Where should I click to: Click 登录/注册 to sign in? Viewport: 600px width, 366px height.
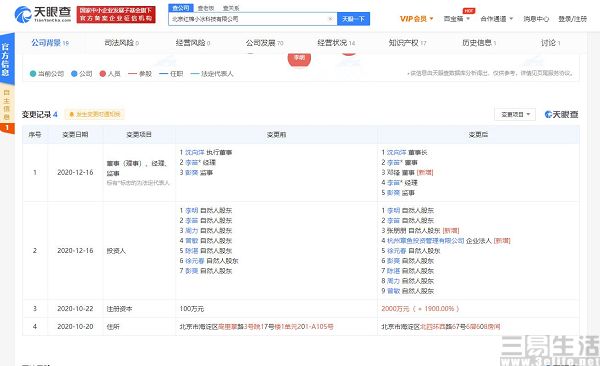point(572,19)
